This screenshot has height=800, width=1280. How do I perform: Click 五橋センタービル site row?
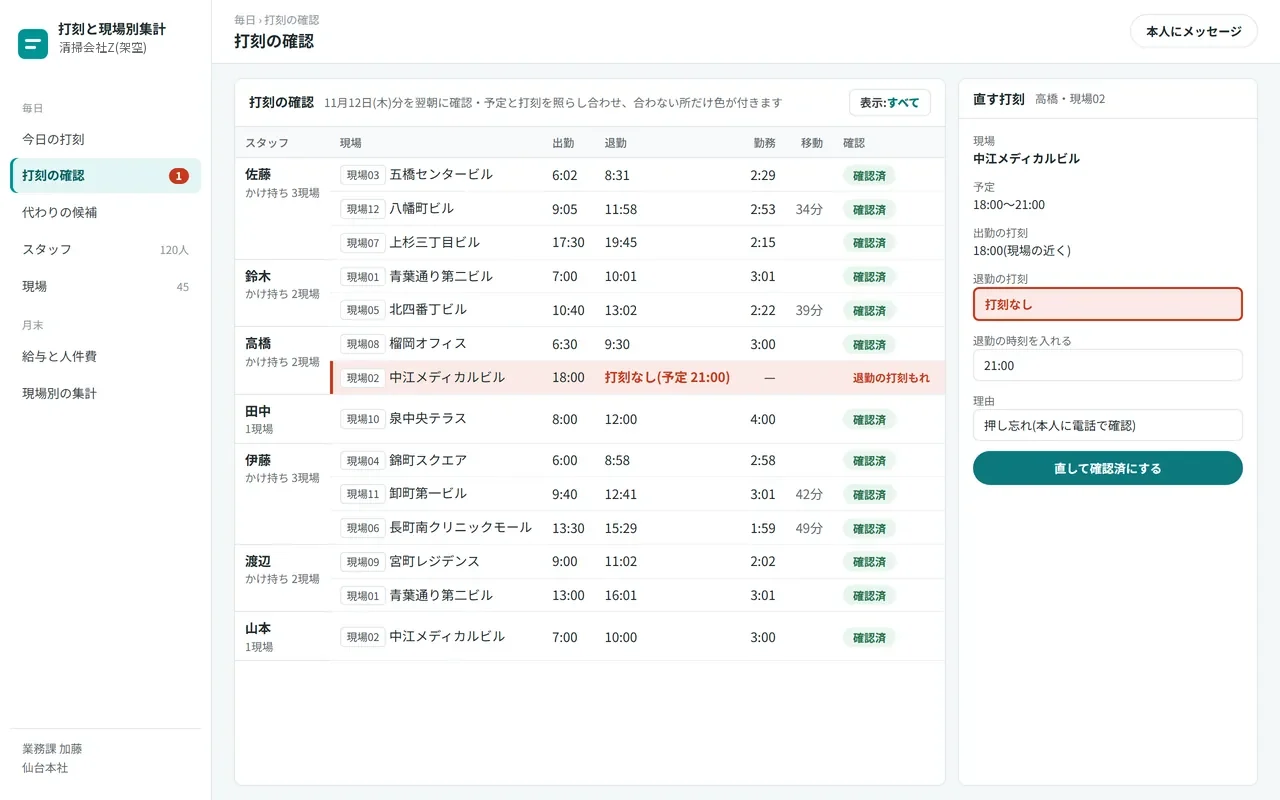[x=638, y=175]
